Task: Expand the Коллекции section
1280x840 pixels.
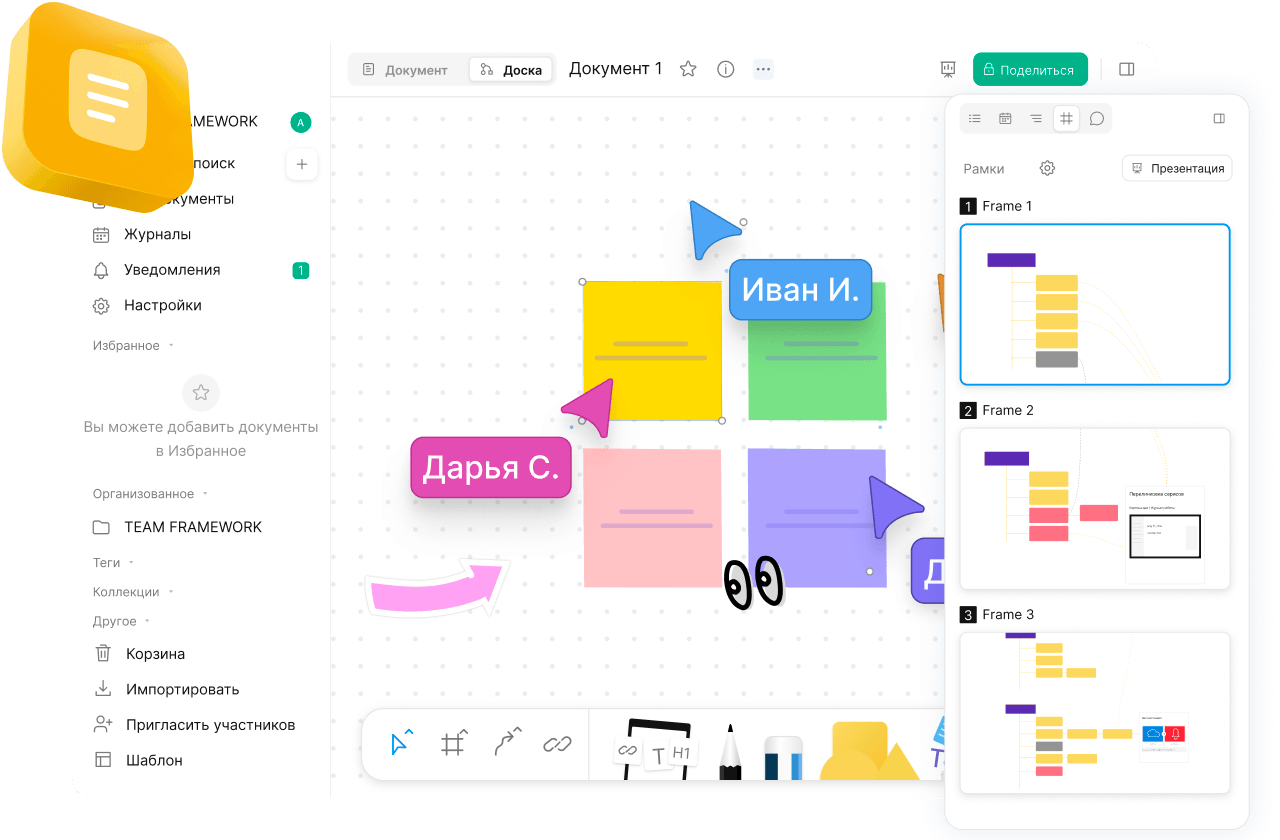Action: pos(133,592)
